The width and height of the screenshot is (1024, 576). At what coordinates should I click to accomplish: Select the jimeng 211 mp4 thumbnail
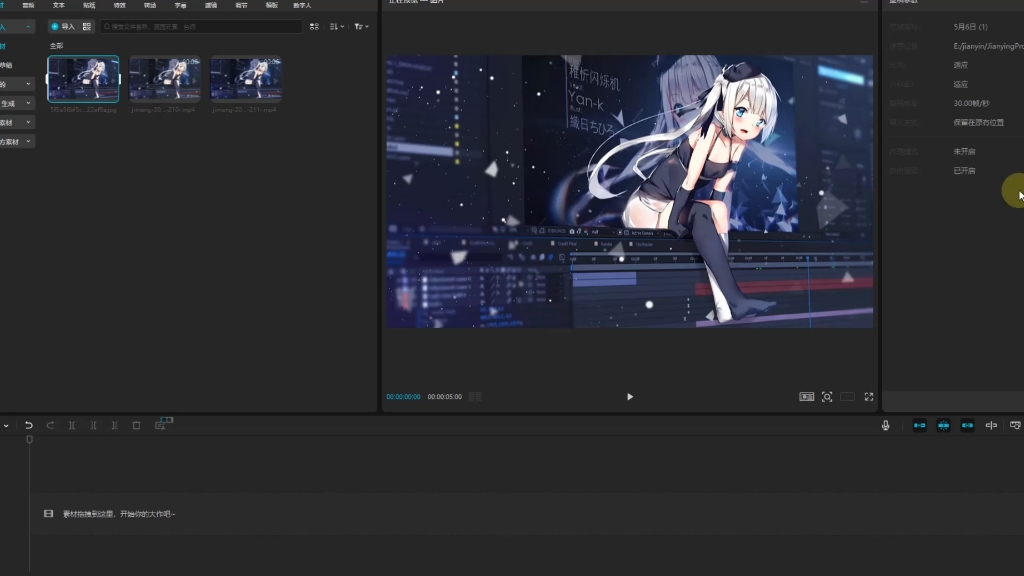point(246,79)
